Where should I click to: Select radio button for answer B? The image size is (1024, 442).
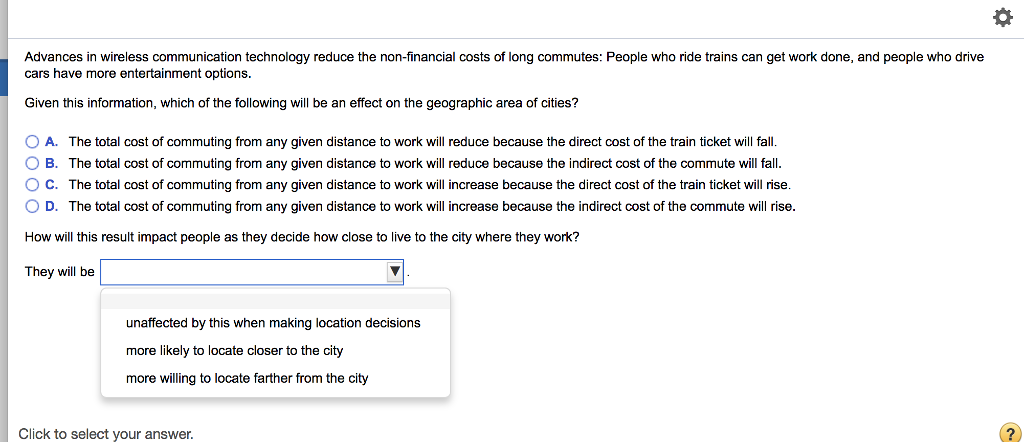pyautogui.click(x=33, y=163)
